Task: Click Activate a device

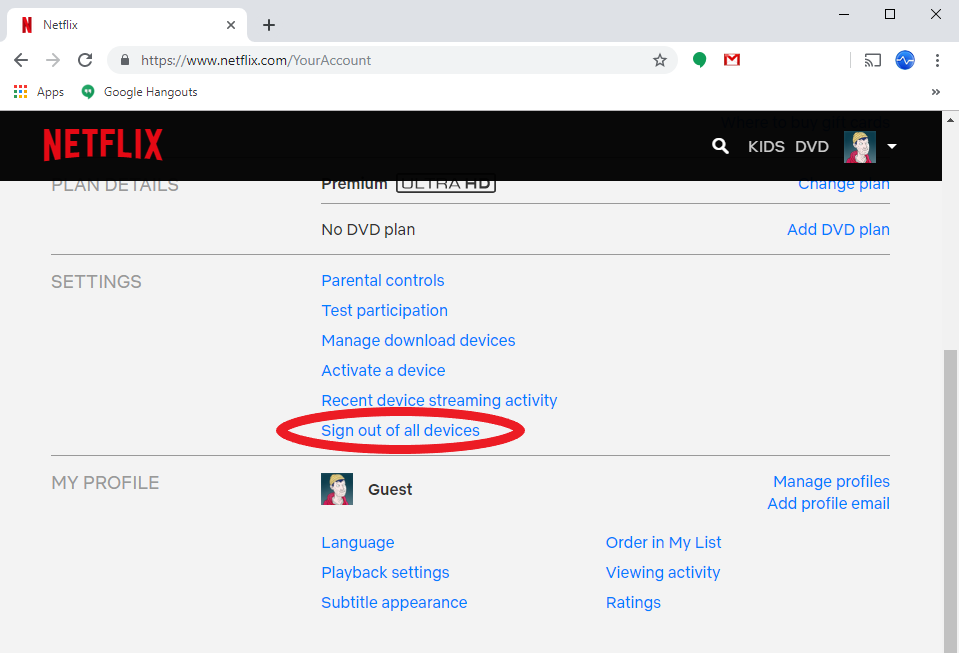Action: 383,371
